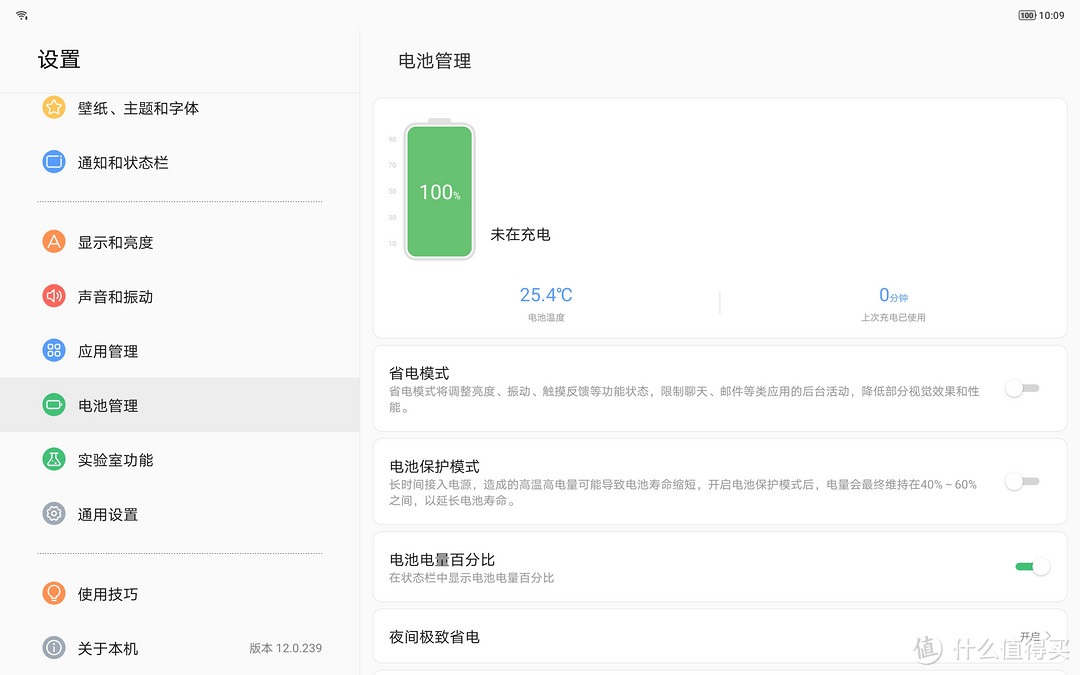Image resolution: width=1080 pixels, height=675 pixels.
Task: Click the large green battery graphic
Action: tap(439, 189)
